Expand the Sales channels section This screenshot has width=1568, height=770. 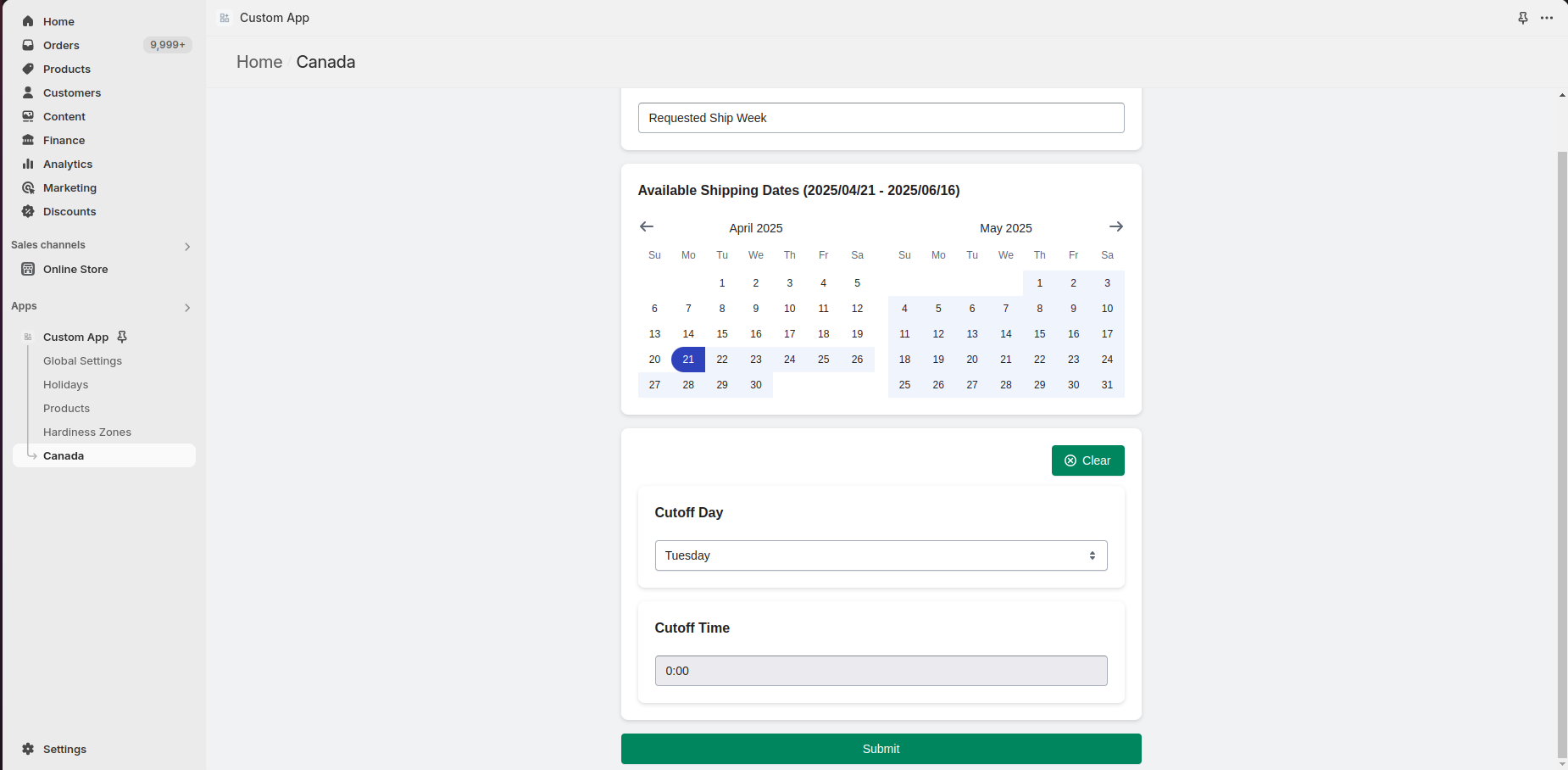tap(186, 246)
